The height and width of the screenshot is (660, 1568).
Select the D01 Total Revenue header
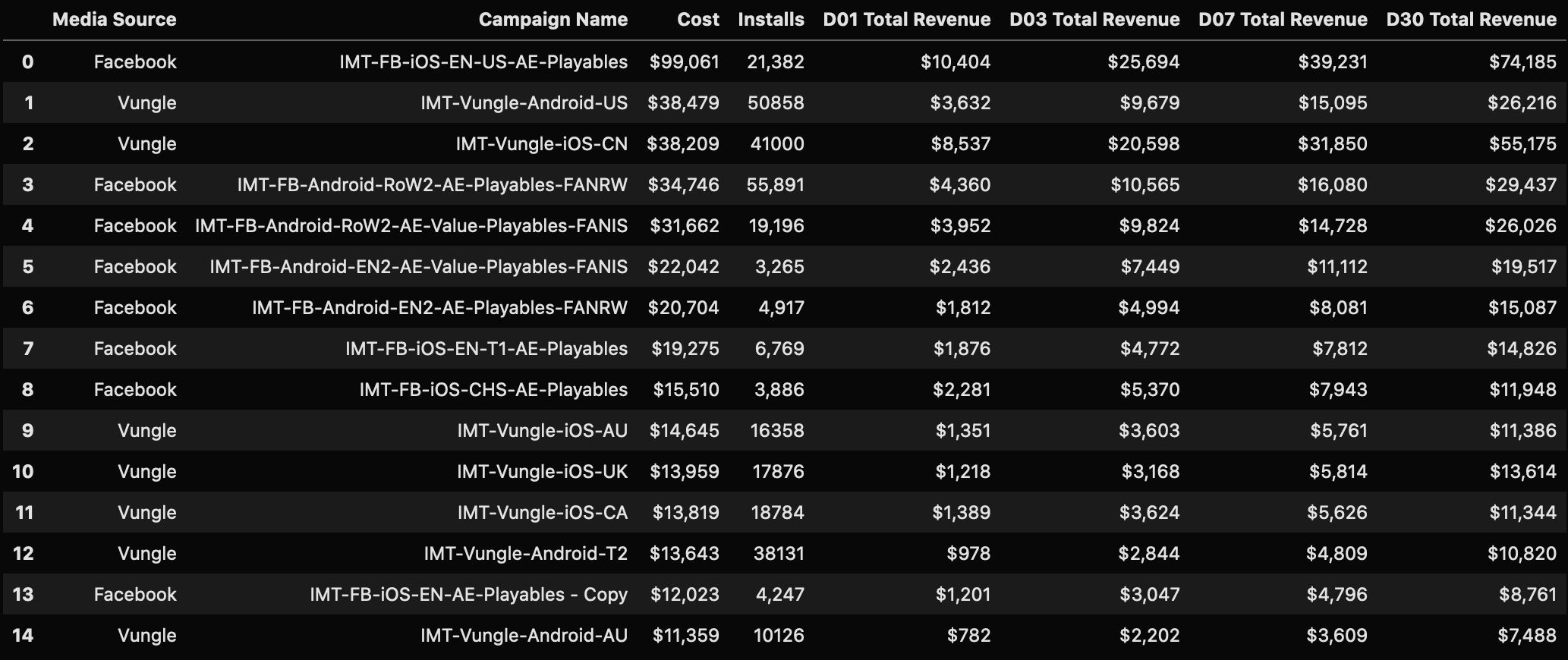coord(906,20)
